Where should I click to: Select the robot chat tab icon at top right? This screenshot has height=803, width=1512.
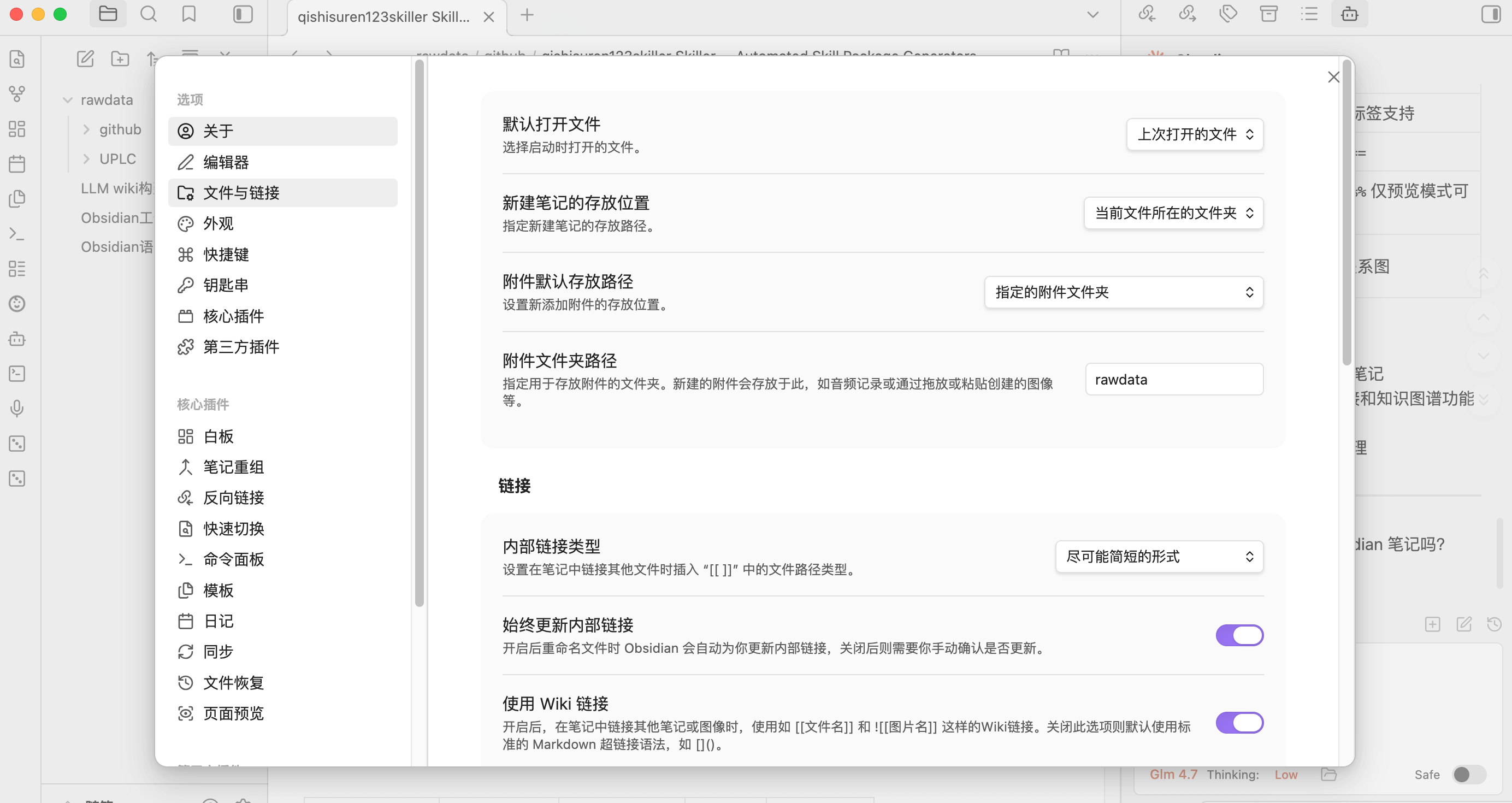pos(1349,14)
